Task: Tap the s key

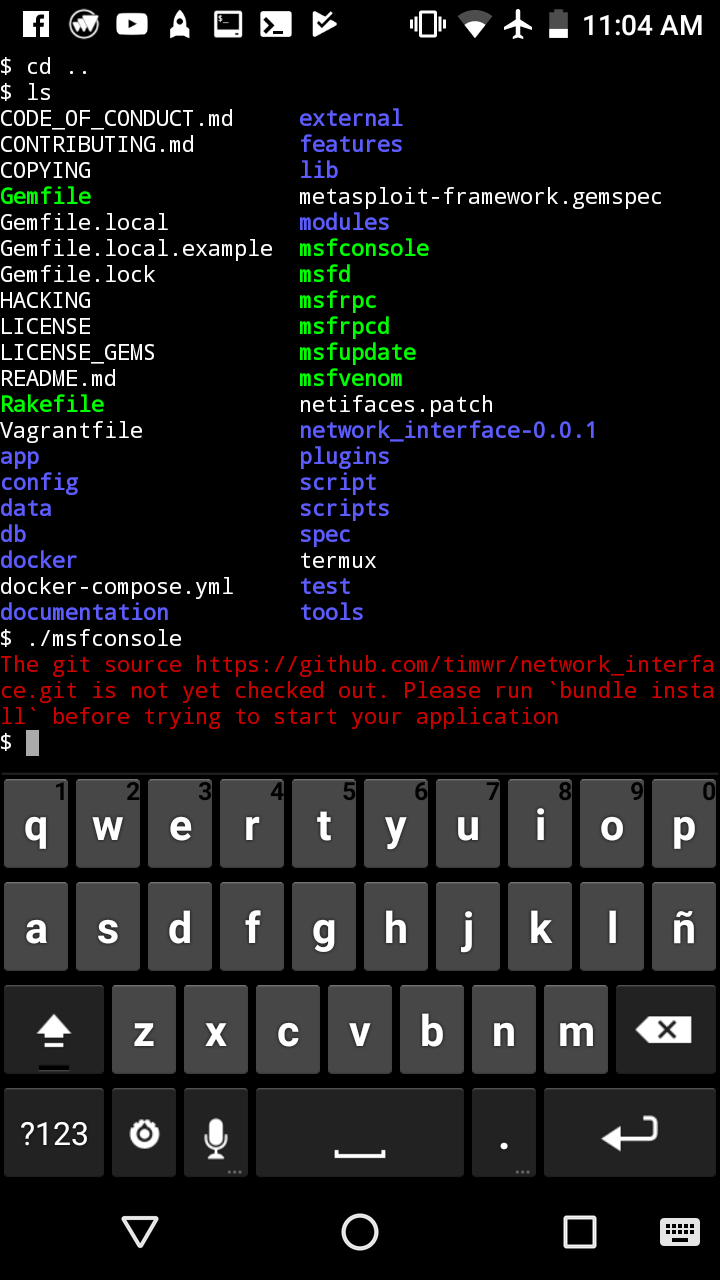Action: pos(108,927)
